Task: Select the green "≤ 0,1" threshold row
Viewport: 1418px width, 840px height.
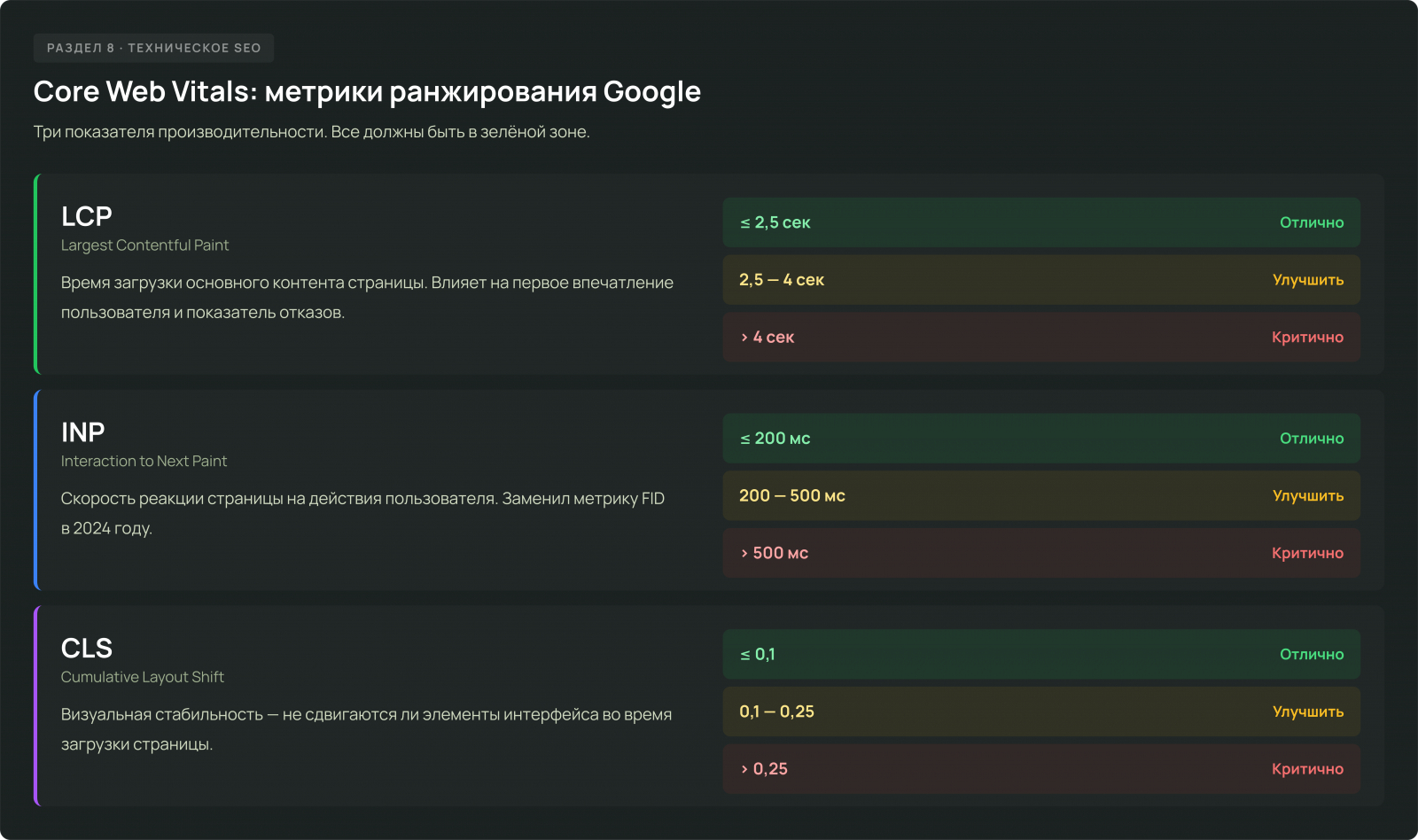Action: (1040, 655)
